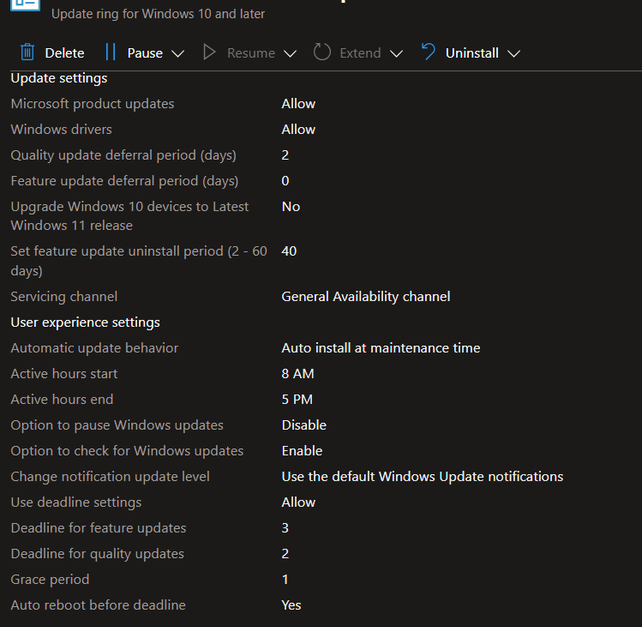
Task: Click 'Servicing channel' label
Action: click(x=64, y=297)
